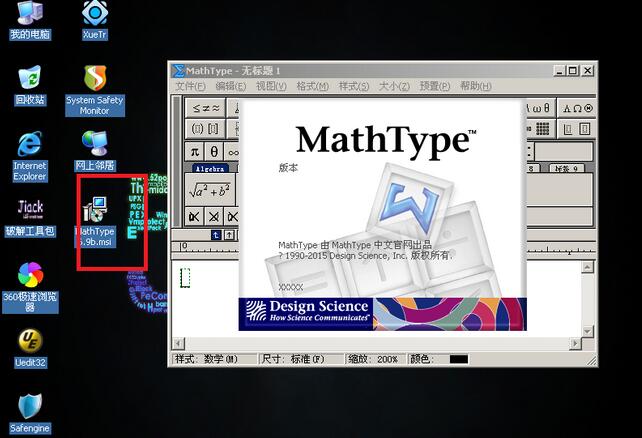642x438 pixels.
Task: Select the 回收站 recycle bin icon
Action: pos(30,86)
